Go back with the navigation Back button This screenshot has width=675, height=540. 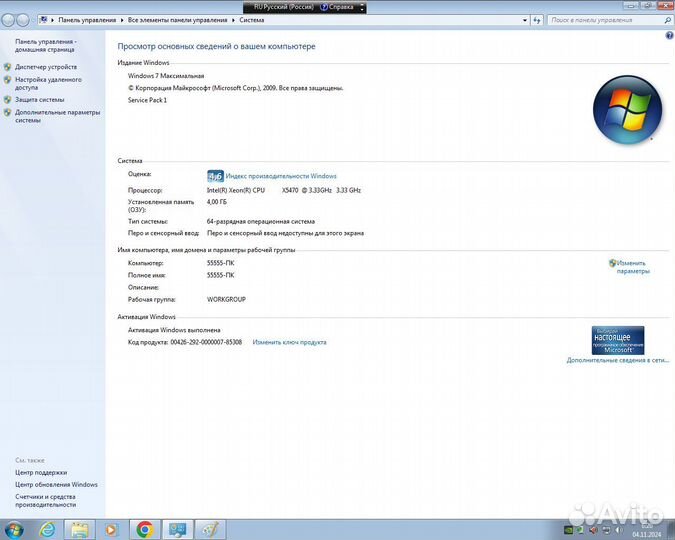click(x=8, y=20)
